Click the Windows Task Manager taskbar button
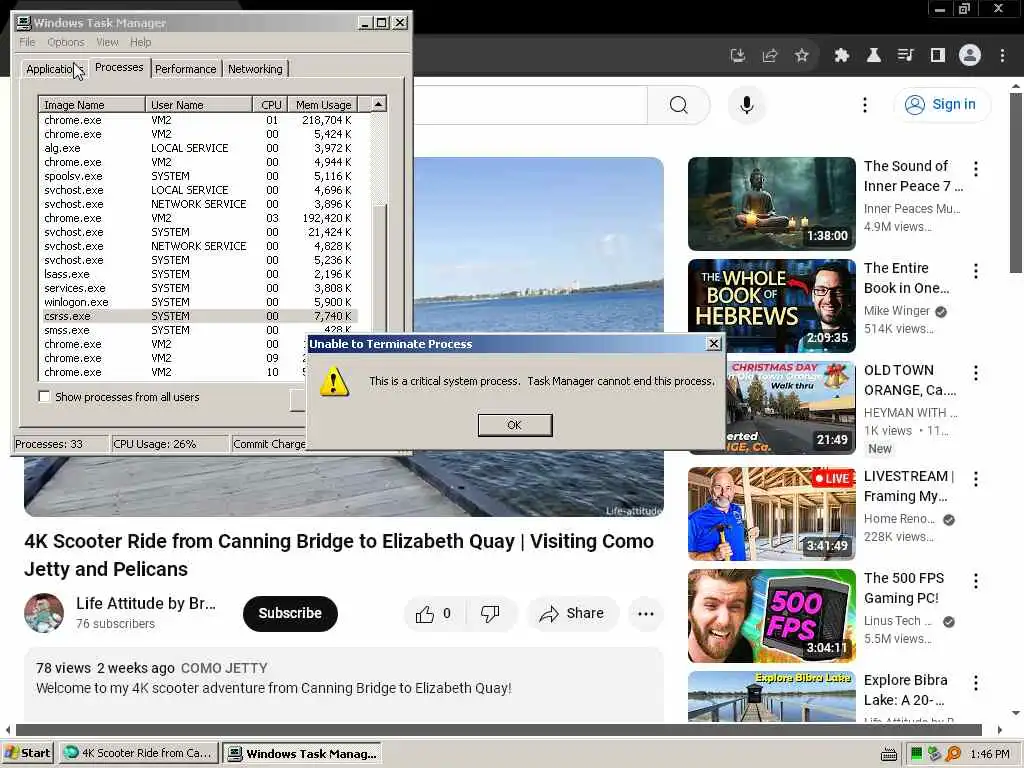 pos(302,753)
